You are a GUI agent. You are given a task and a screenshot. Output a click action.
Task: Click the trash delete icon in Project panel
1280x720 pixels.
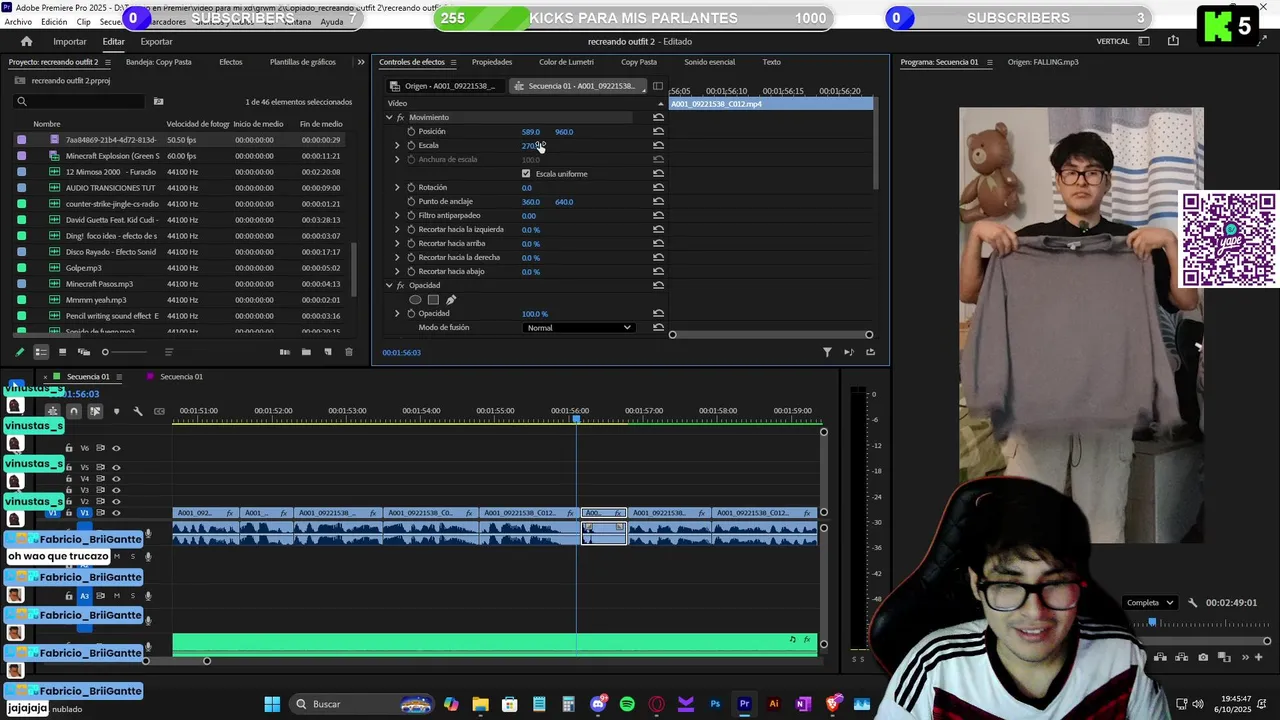point(348,352)
